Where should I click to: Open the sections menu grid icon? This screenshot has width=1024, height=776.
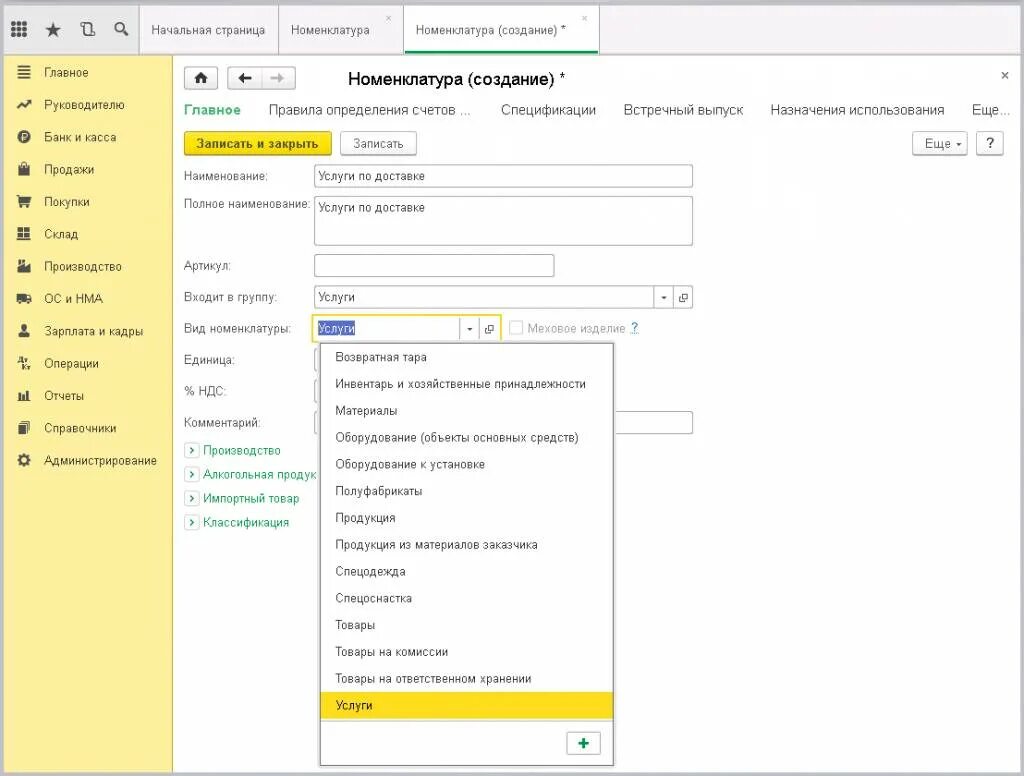(19, 29)
